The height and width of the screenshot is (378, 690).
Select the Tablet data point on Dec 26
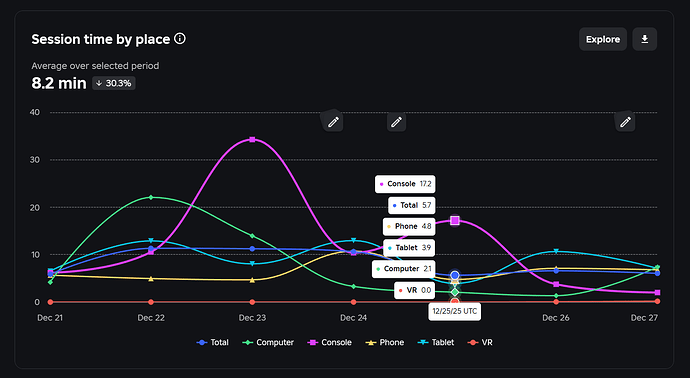click(x=556, y=251)
